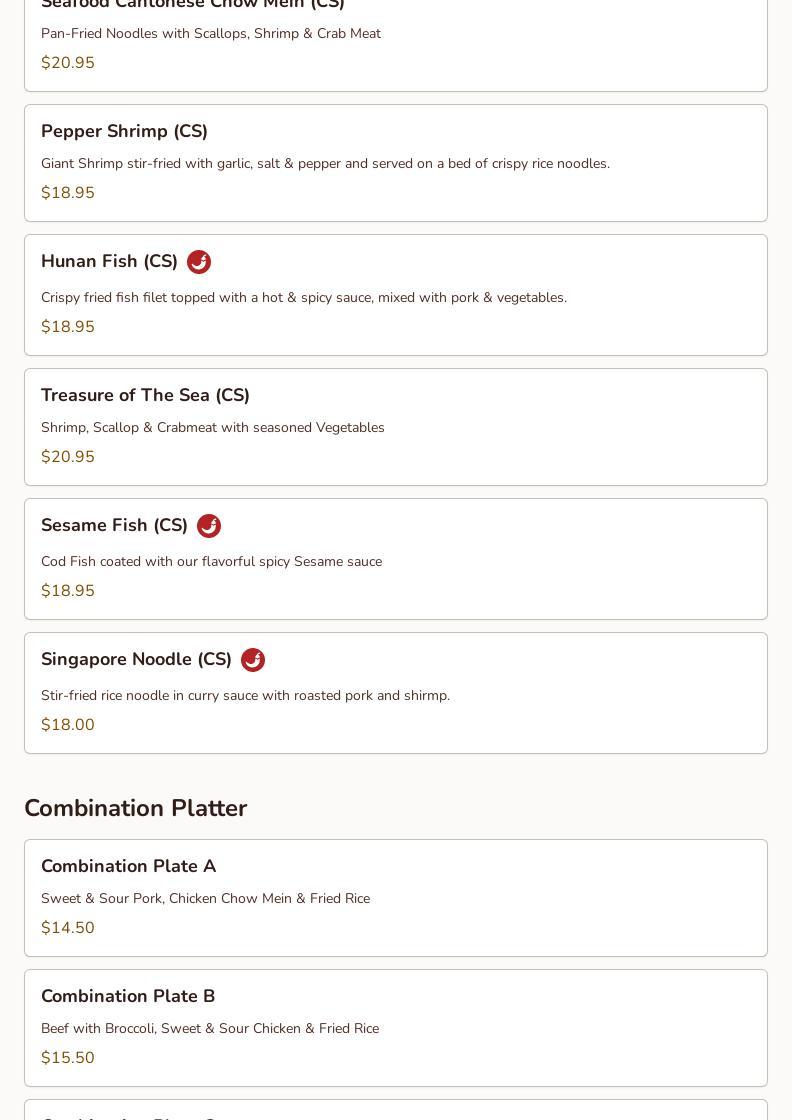Screen dimensions: 792x1120
Task: Click the Cod Fish spicy Sesame sauce description
Action: coord(211,561)
